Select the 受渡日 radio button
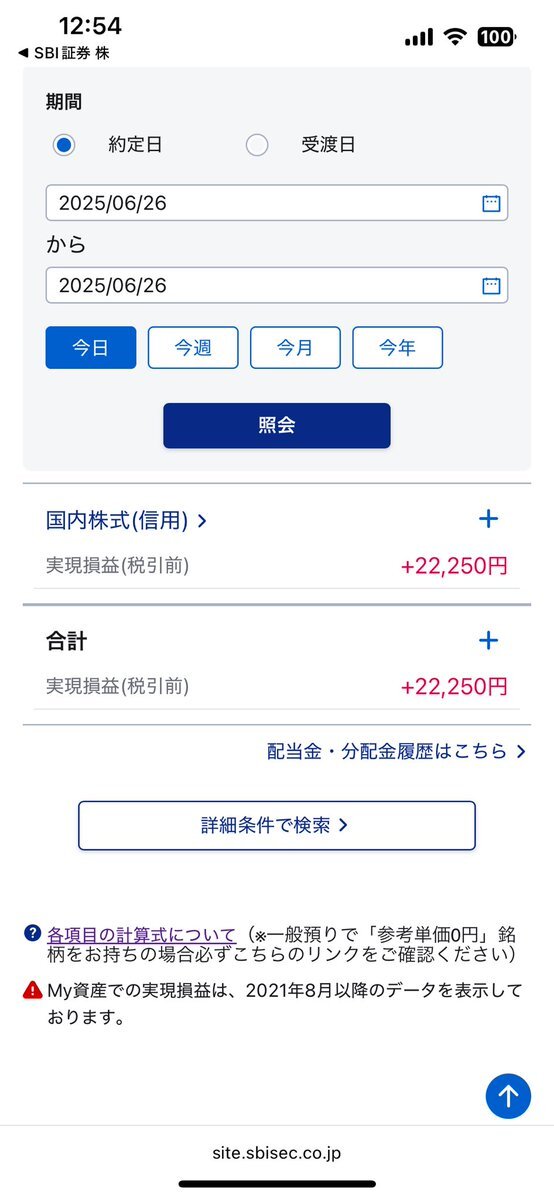 tap(257, 145)
